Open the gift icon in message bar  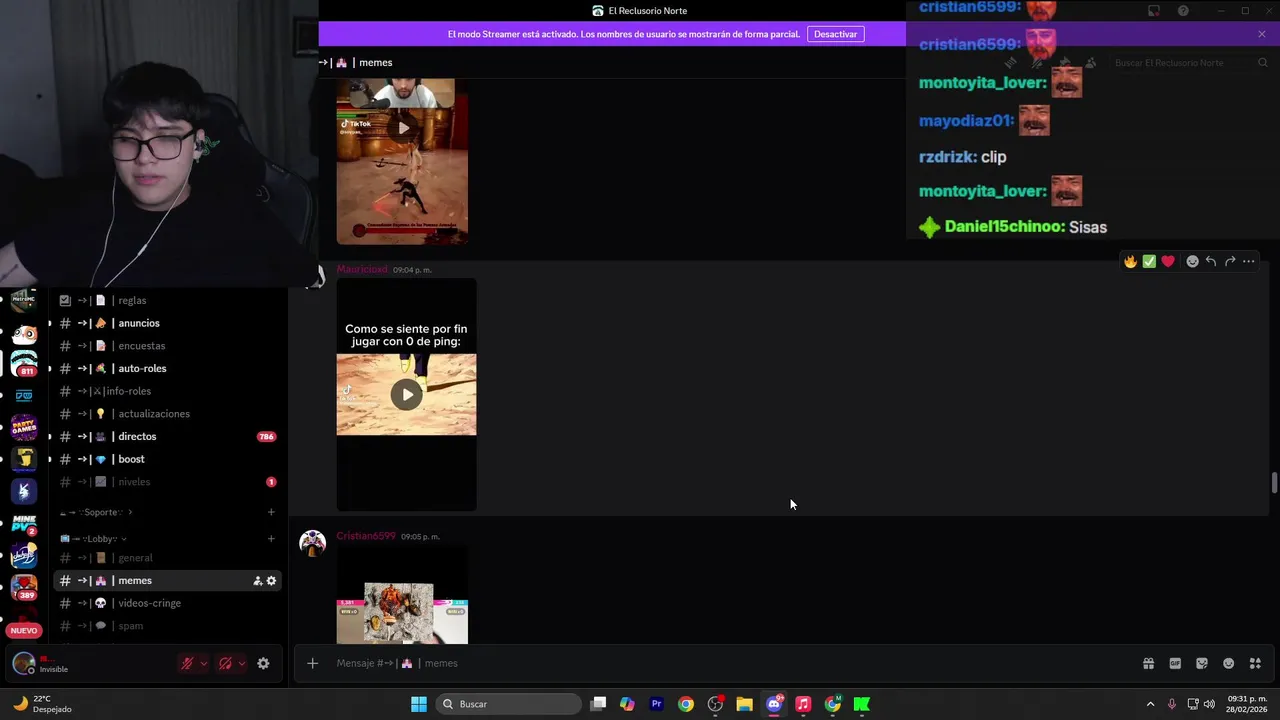1149,663
